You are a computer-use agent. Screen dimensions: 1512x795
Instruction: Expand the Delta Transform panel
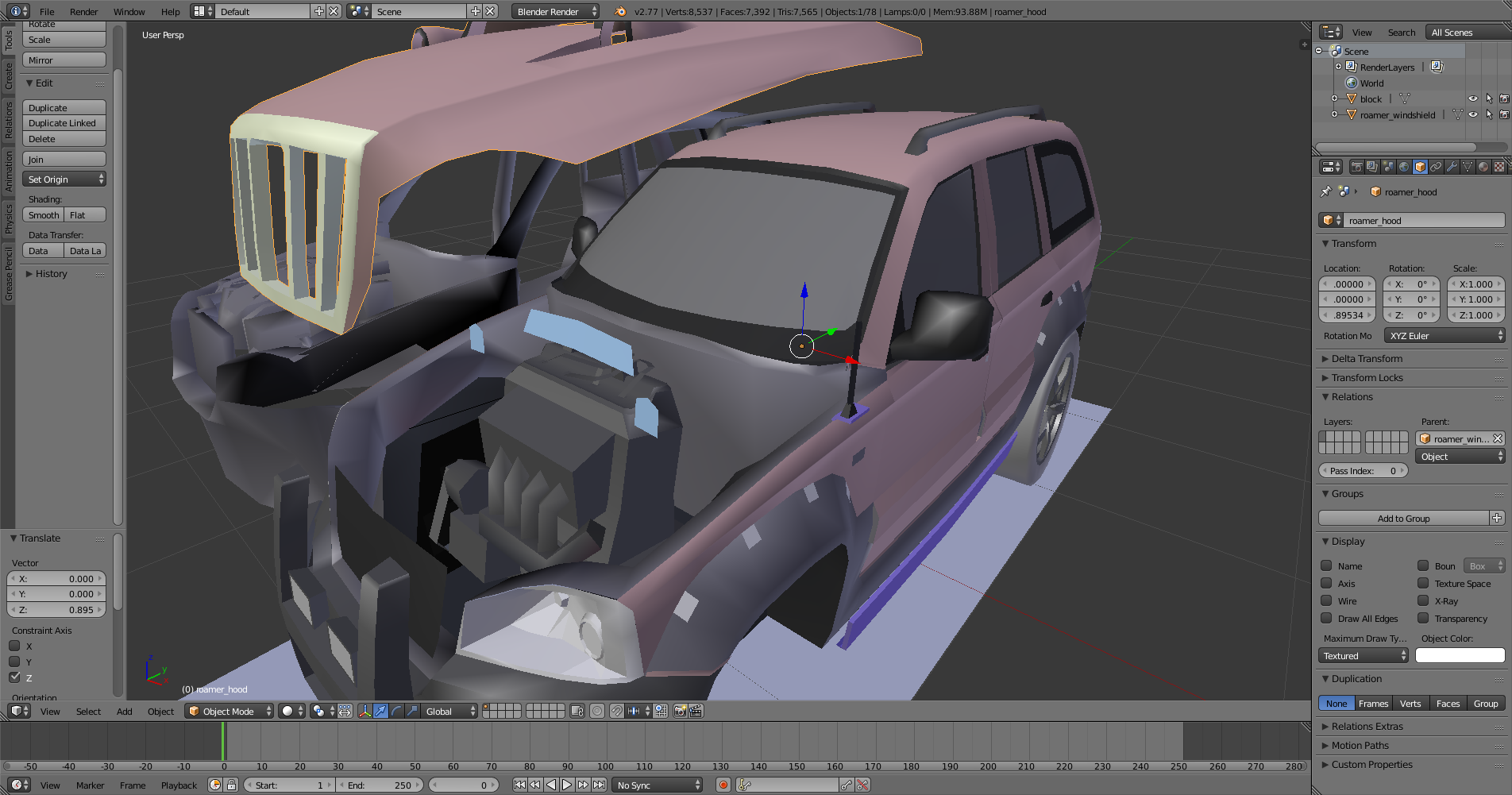[x=1367, y=359]
